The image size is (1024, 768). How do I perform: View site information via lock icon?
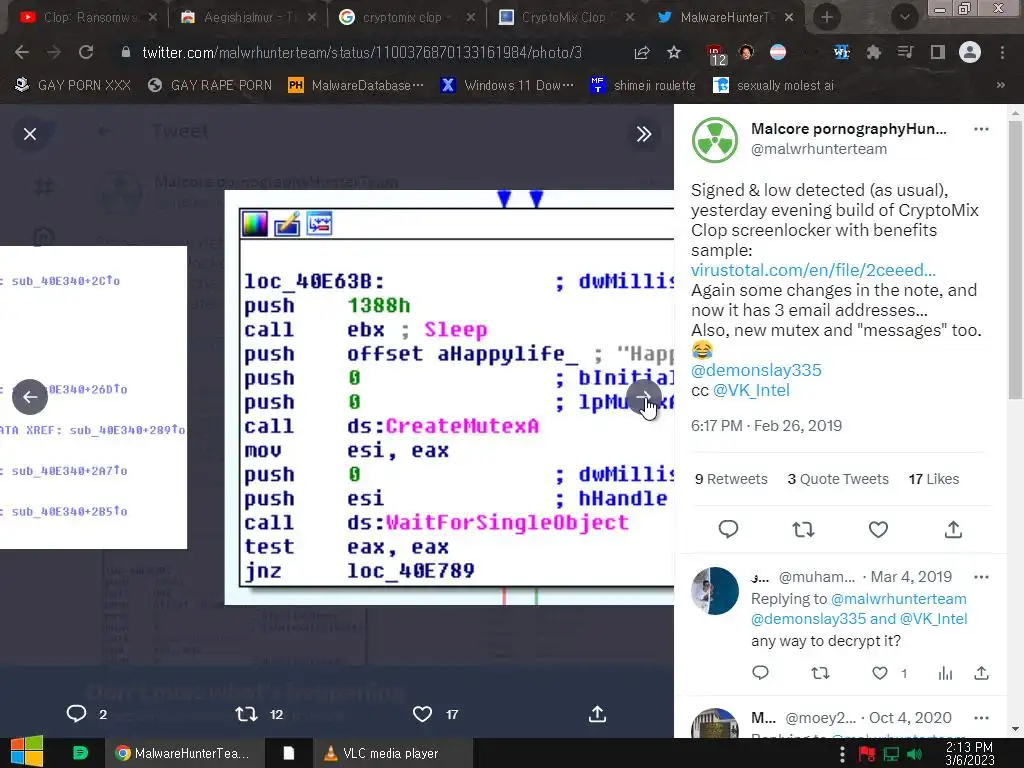point(125,52)
